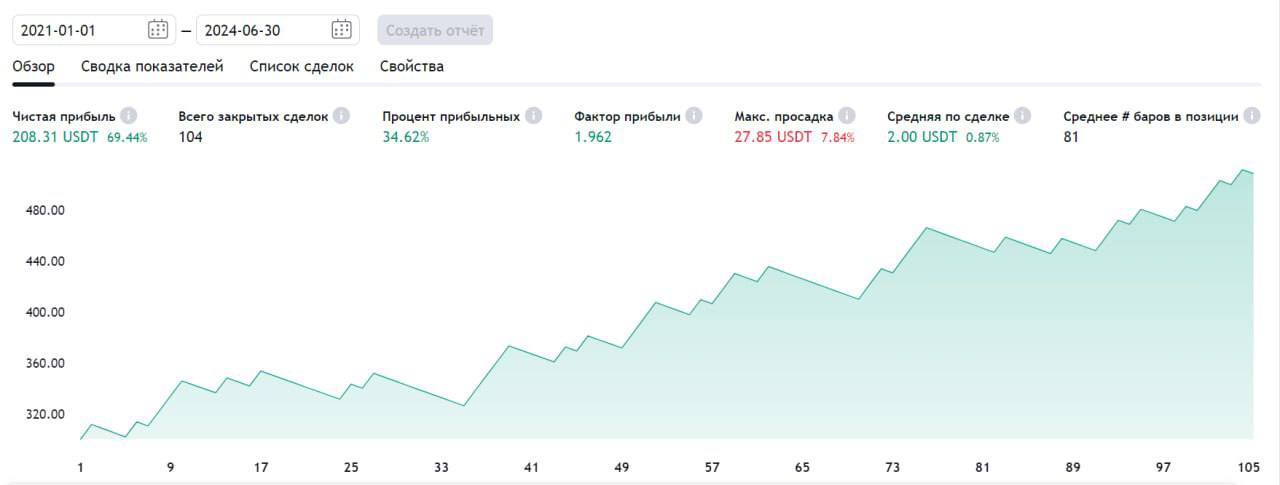Open the Сводка показателей tab
The height and width of the screenshot is (485, 1280).
click(x=152, y=67)
